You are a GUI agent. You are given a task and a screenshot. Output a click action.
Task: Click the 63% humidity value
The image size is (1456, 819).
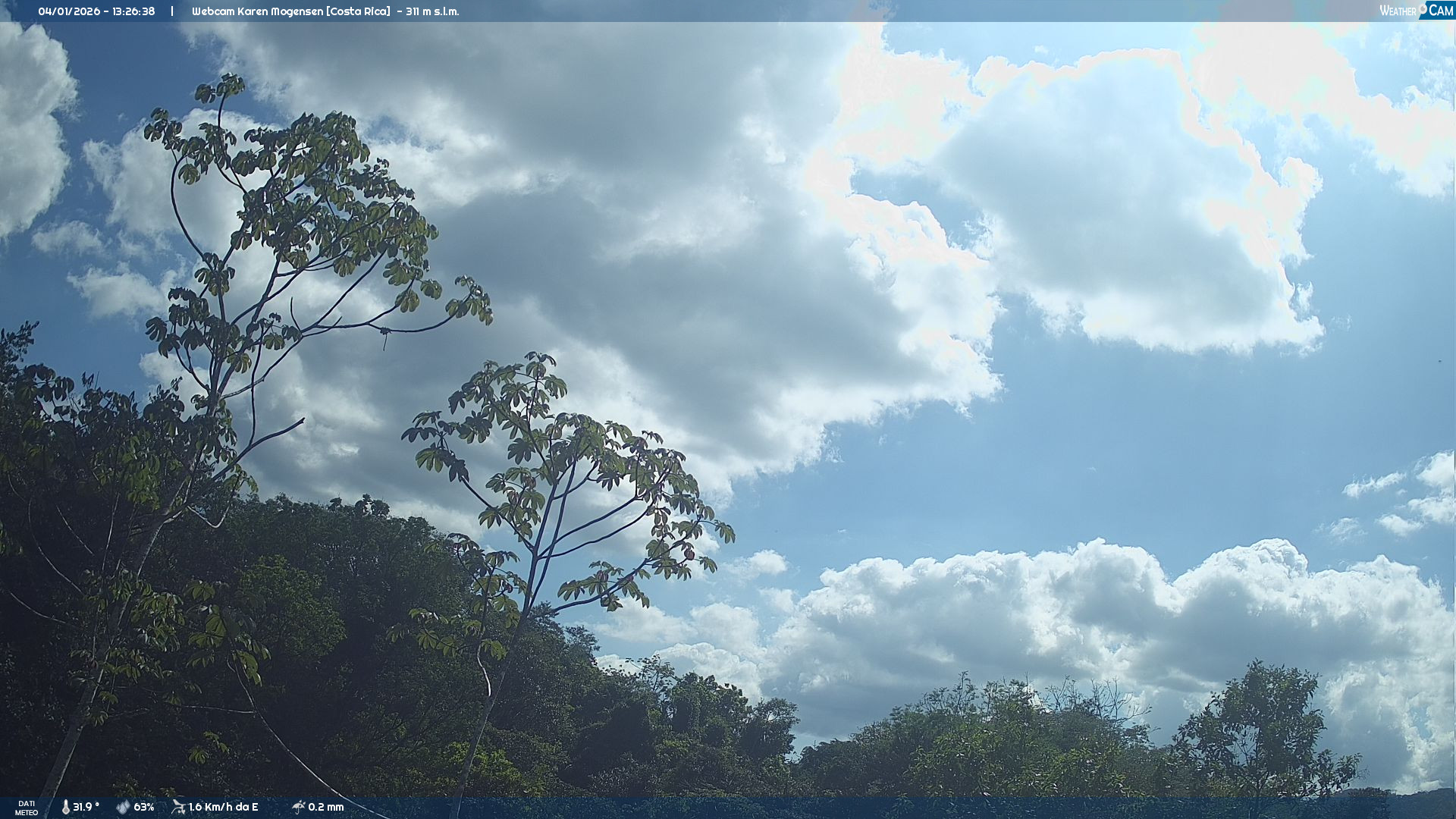click(x=144, y=807)
